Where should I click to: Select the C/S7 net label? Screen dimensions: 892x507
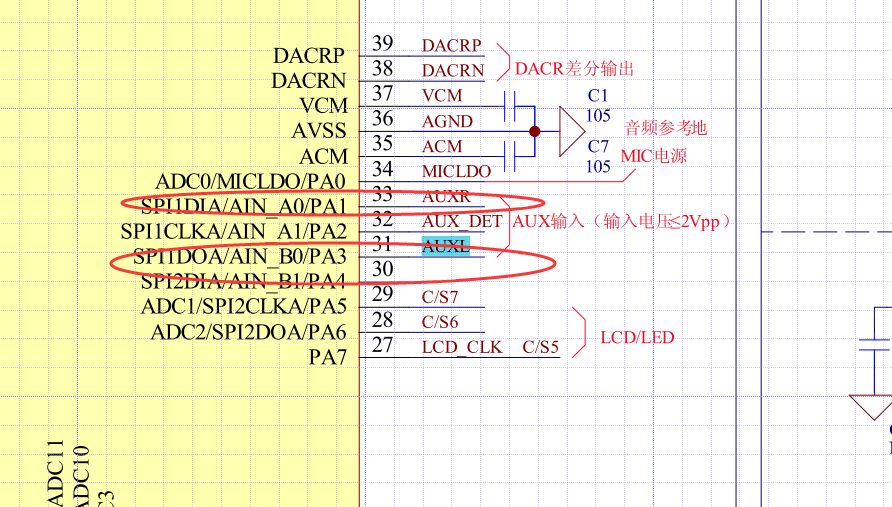click(x=440, y=297)
